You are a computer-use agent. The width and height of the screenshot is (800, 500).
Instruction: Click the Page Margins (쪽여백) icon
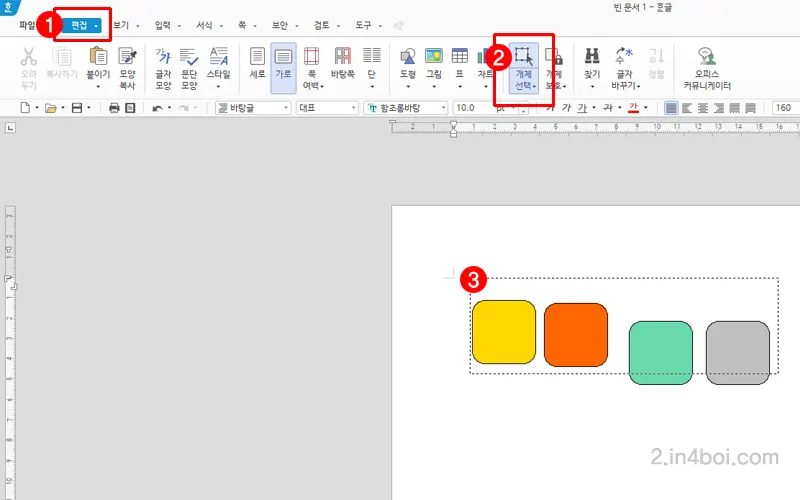tap(311, 56)
